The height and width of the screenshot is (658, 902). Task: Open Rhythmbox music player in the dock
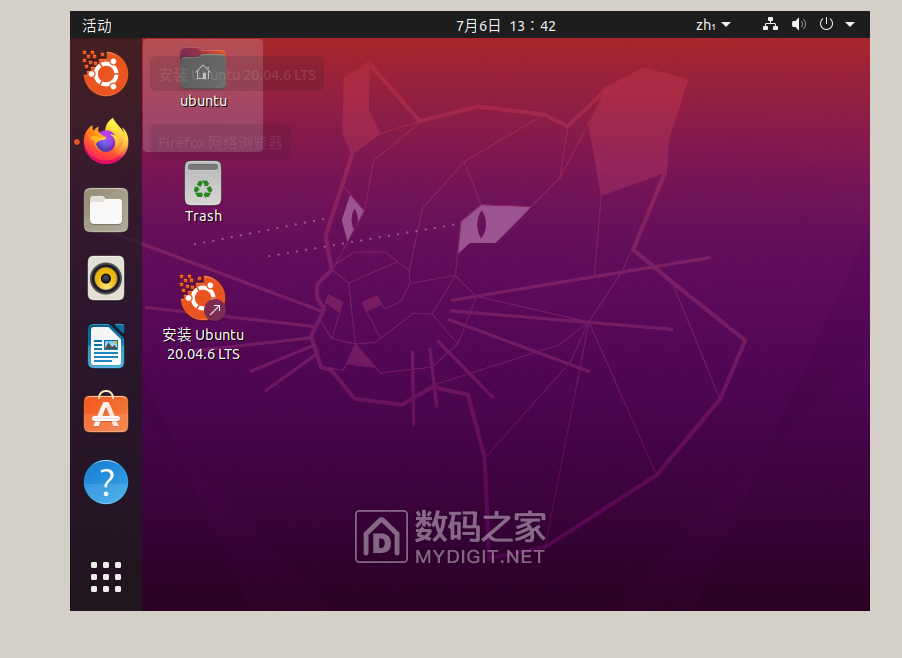tap(106, 278)
